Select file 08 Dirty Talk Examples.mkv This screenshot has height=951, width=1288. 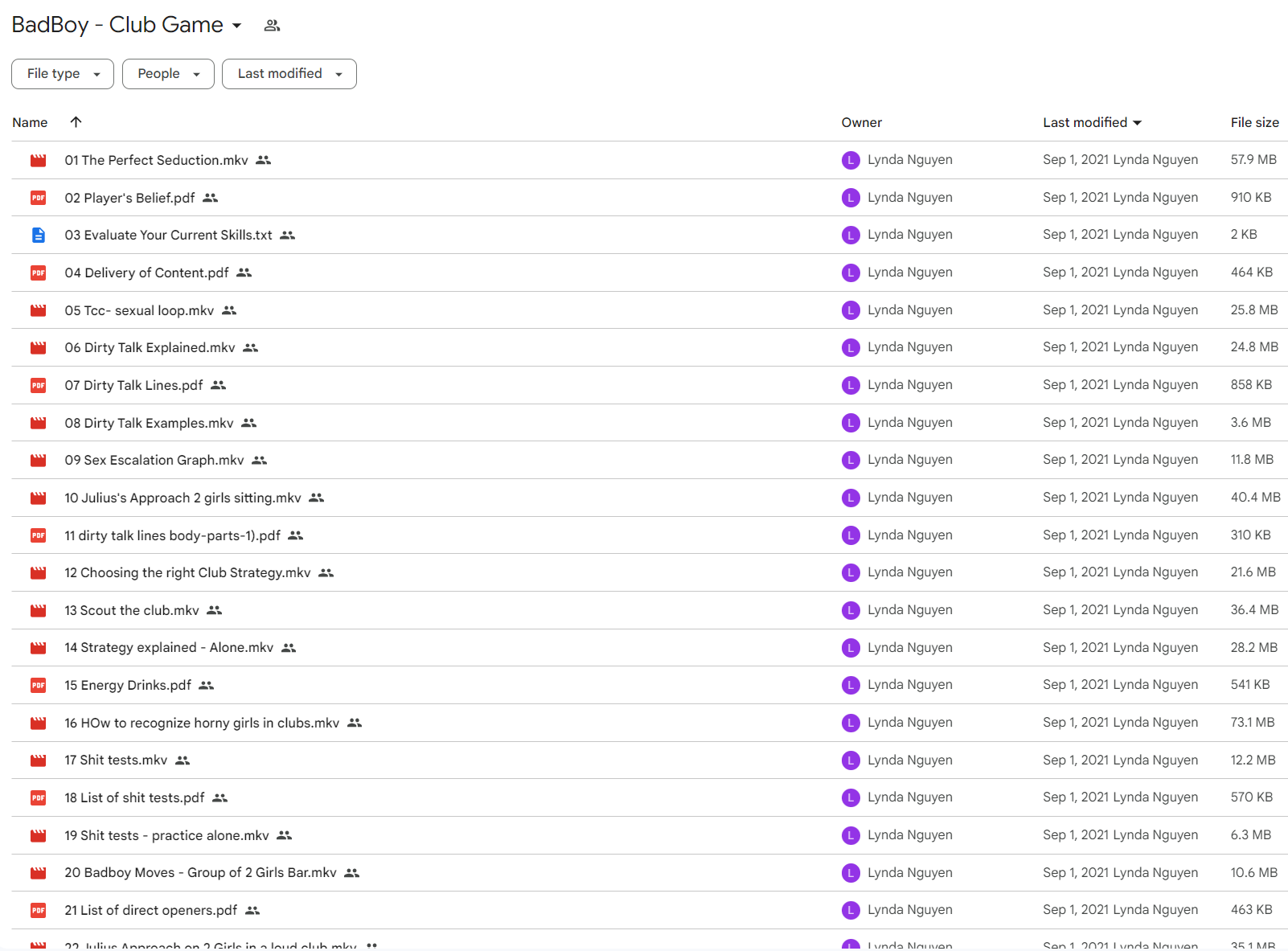click(149, 423)
